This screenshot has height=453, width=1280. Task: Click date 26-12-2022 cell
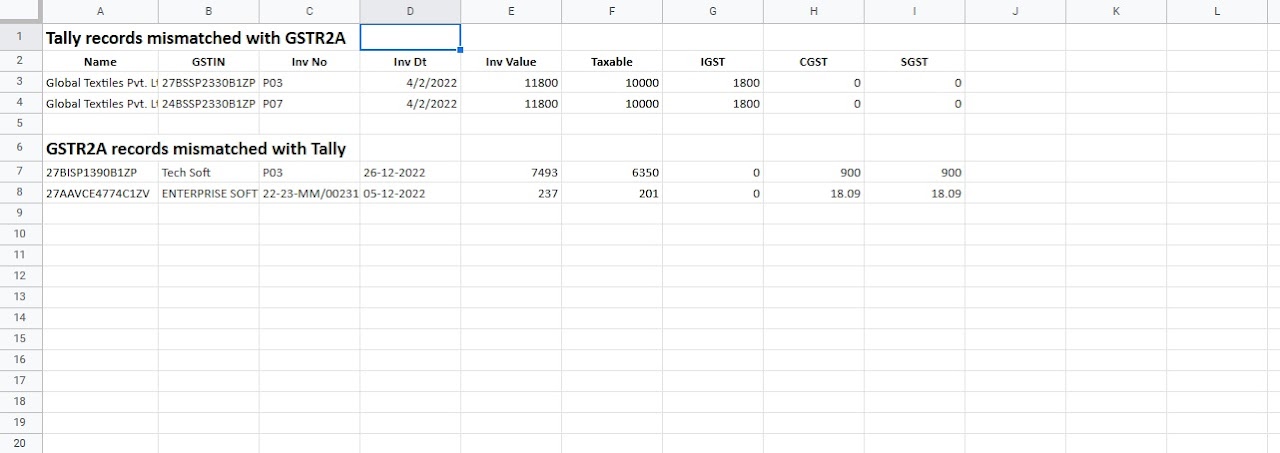[x=410, y=172]
